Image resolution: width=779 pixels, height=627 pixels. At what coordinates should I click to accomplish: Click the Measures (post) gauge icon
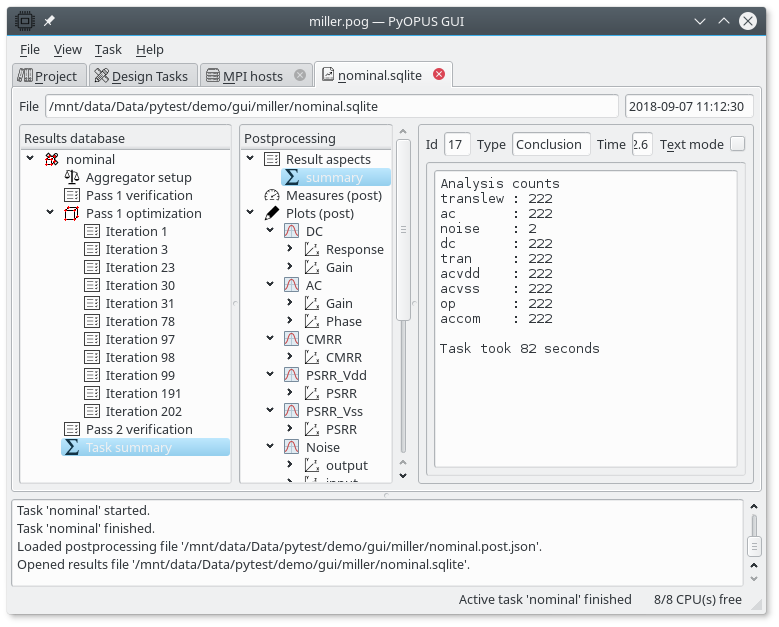pos(271,195)
